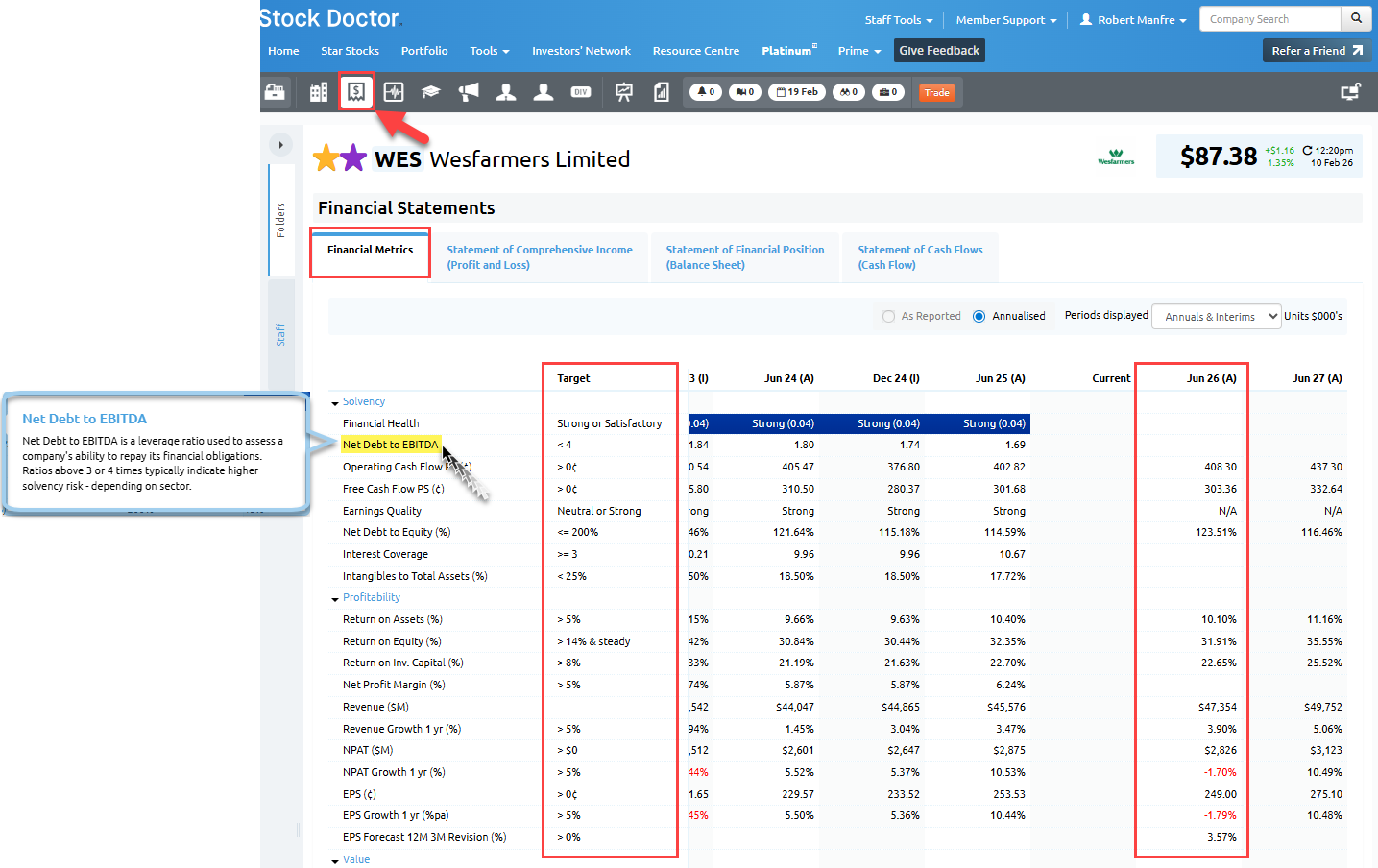Open the Tools menu

click(489, 51)
